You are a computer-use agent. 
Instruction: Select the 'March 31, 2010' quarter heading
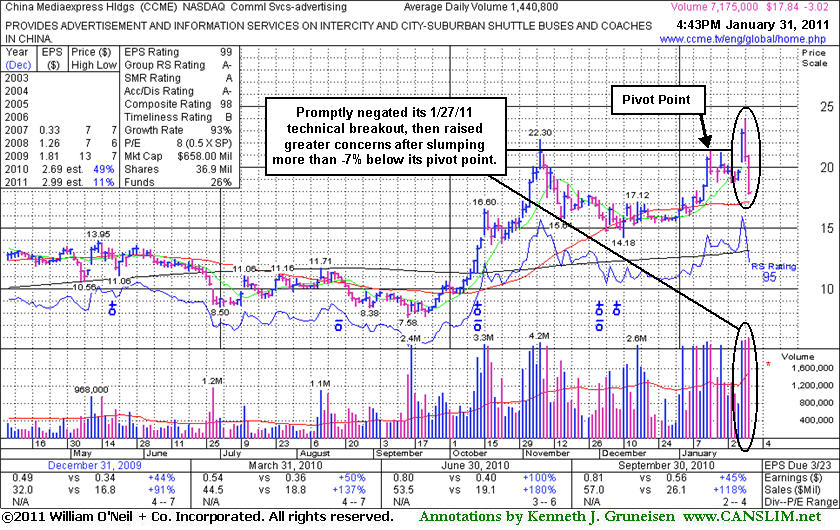pyautogui.click(x=286, y=465)
